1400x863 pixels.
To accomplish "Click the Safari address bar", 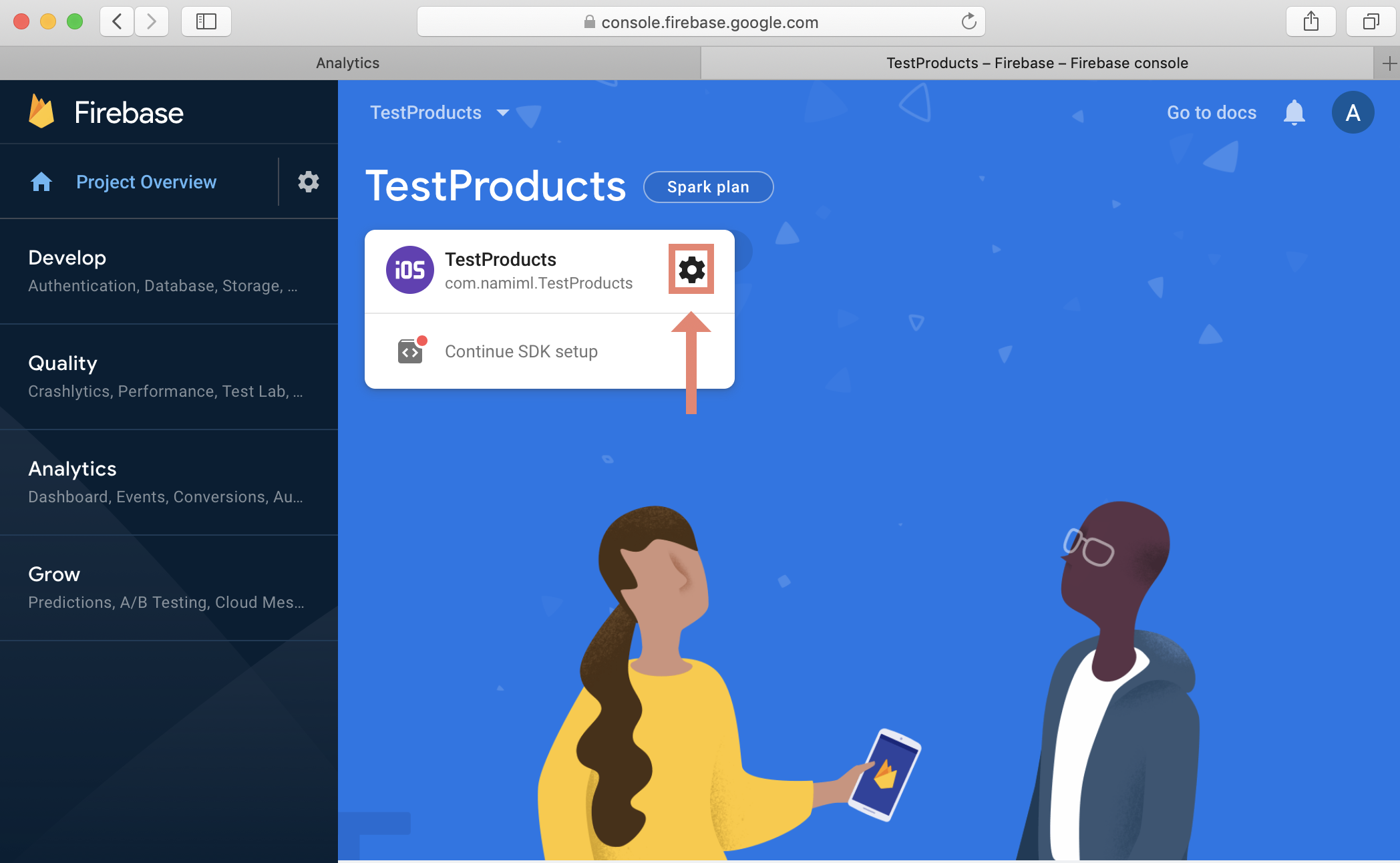I will [708, 22].
